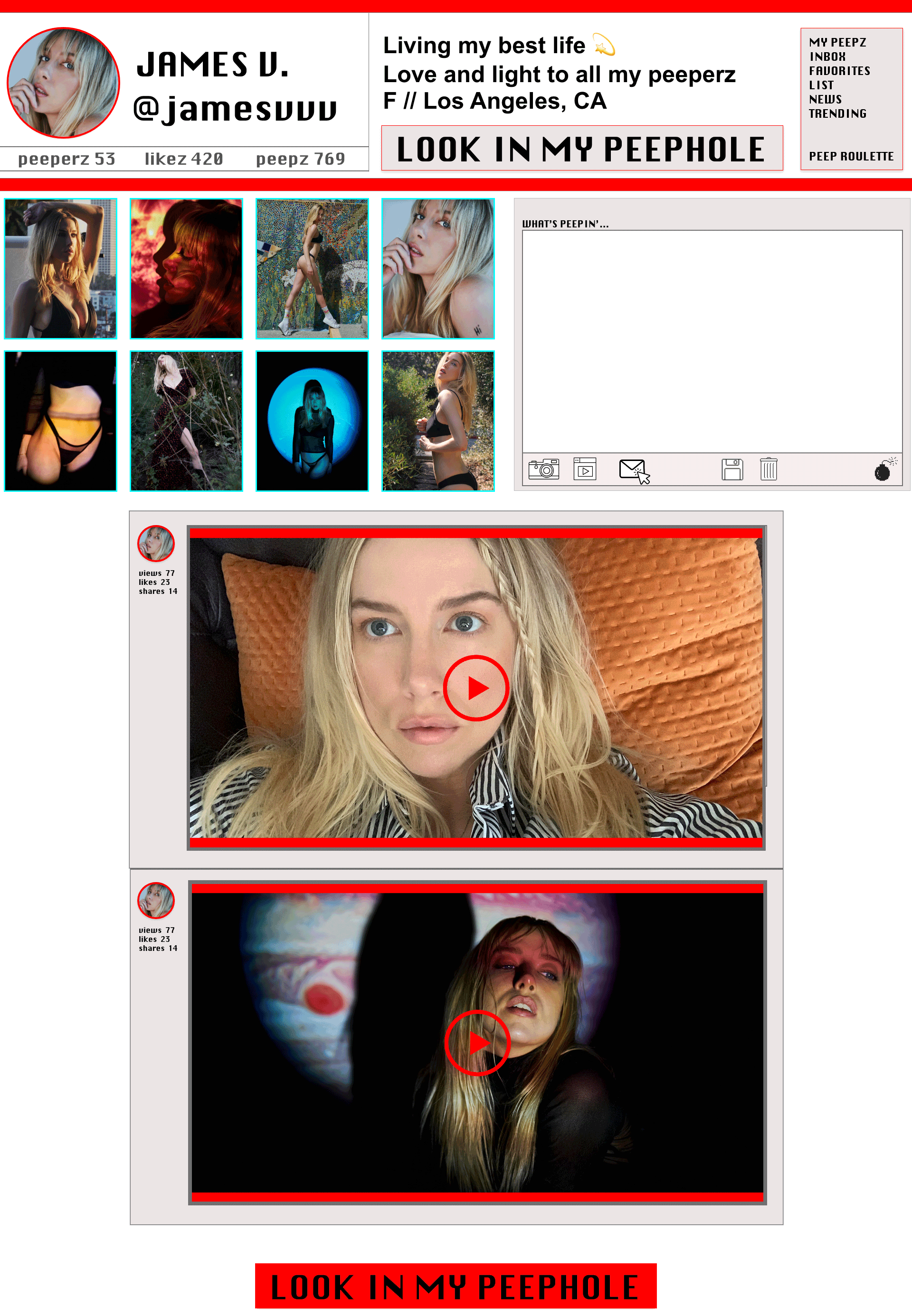Click the trash can delete icon
This screenshot has height=1316, width=912.
[x=769, y=470]
